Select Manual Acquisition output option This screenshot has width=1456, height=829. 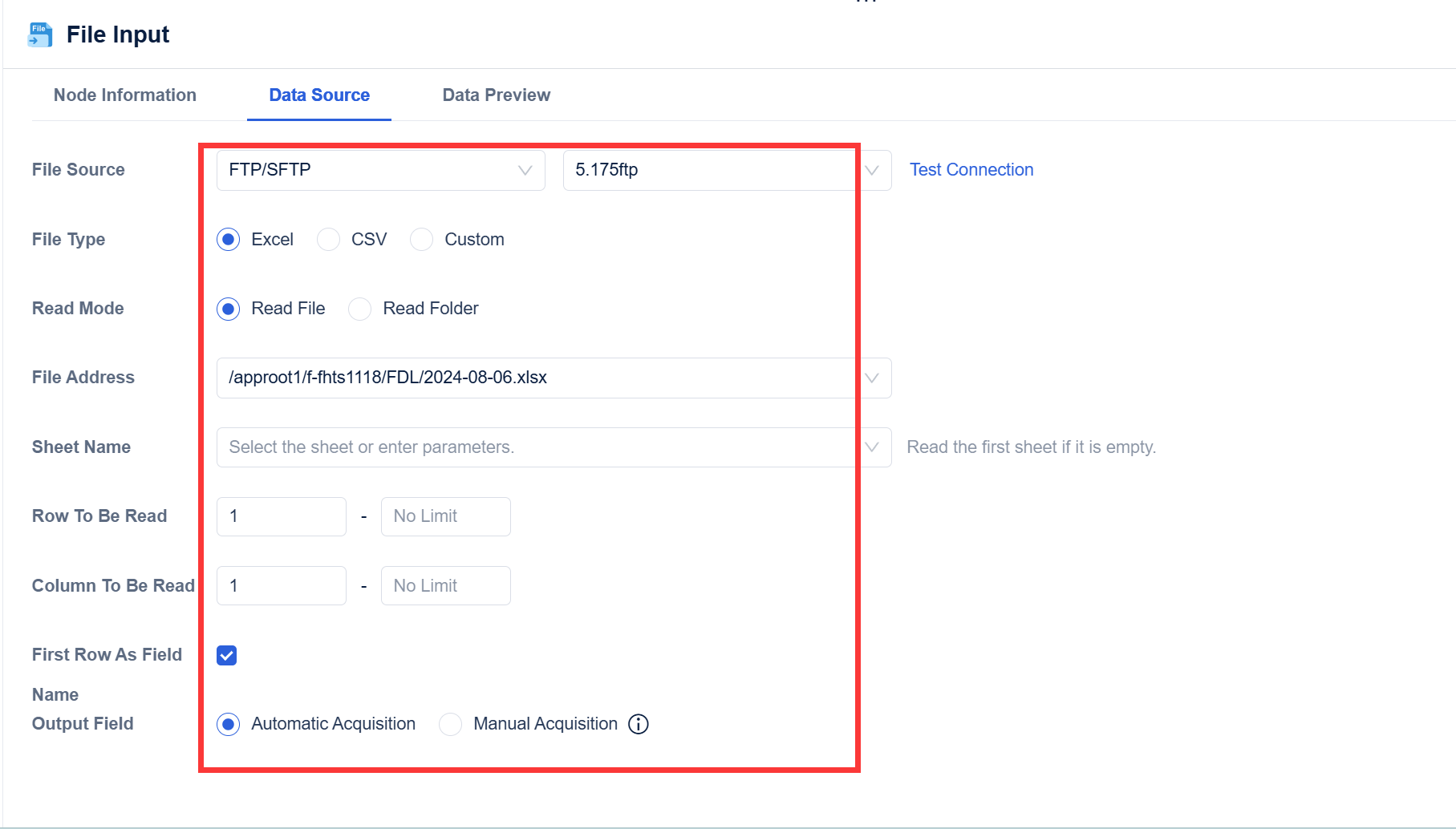point(450,724)
